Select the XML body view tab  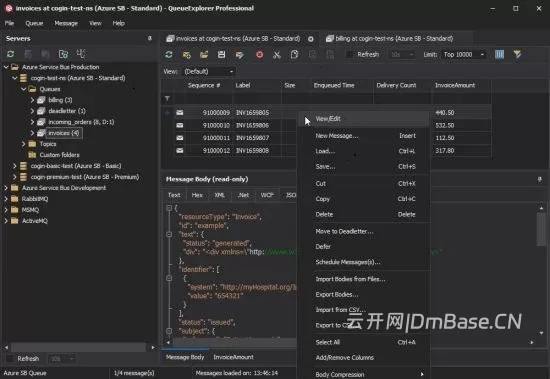coord(220,195)
